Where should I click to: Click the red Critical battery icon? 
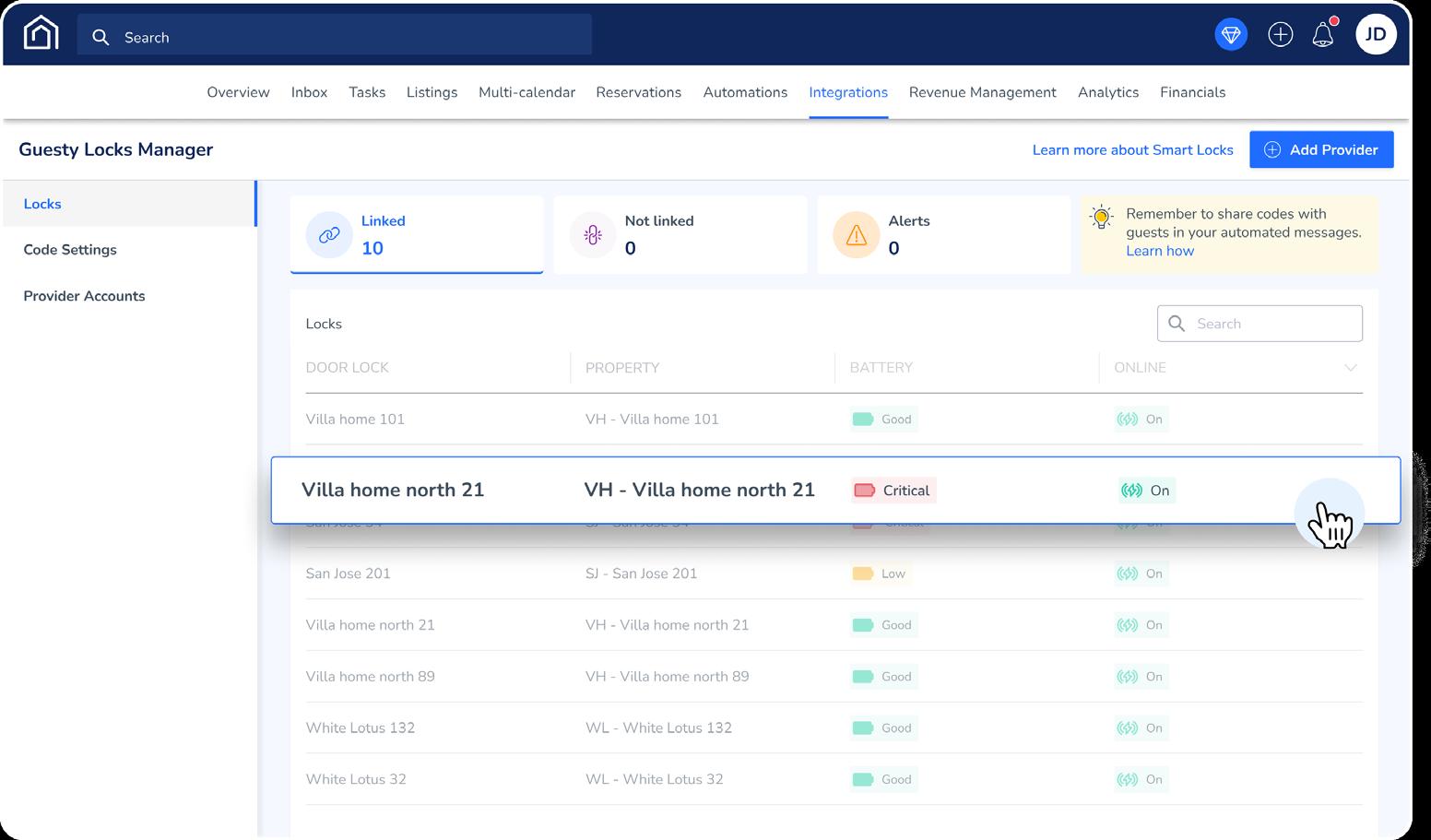pyautogui.click(x=865, y=491)
